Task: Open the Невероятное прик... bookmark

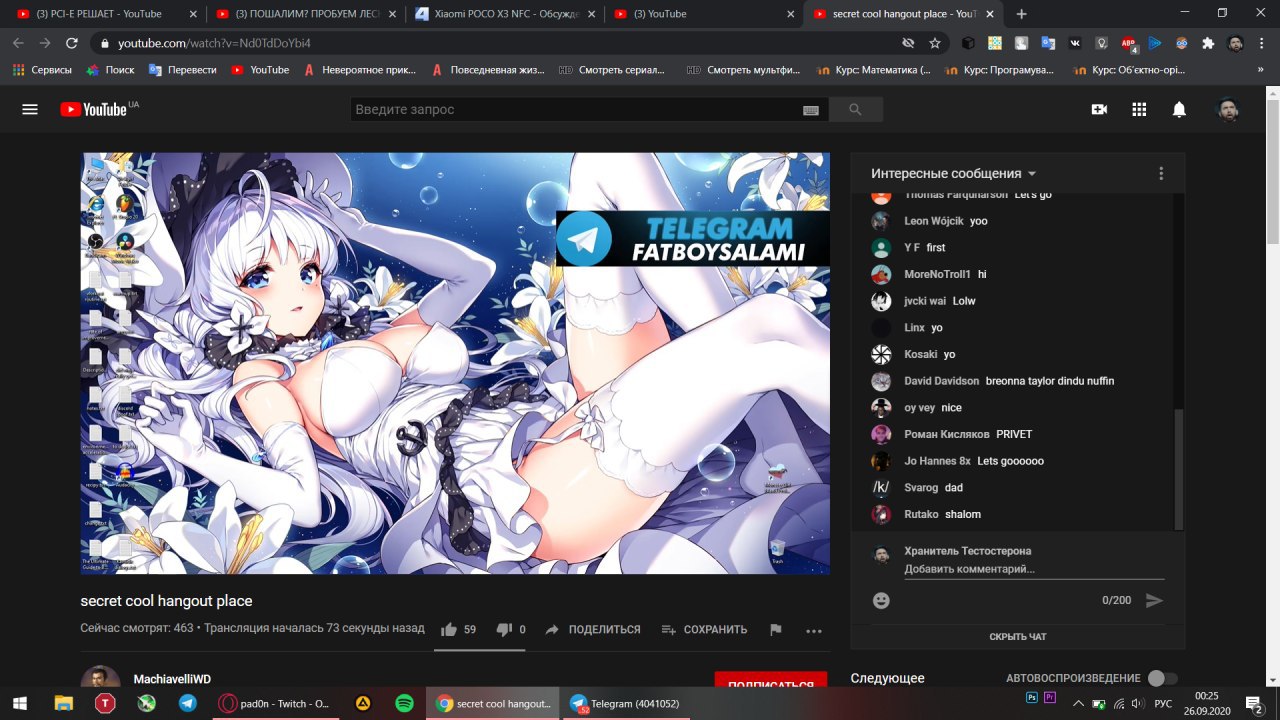Action: point(359,70)
